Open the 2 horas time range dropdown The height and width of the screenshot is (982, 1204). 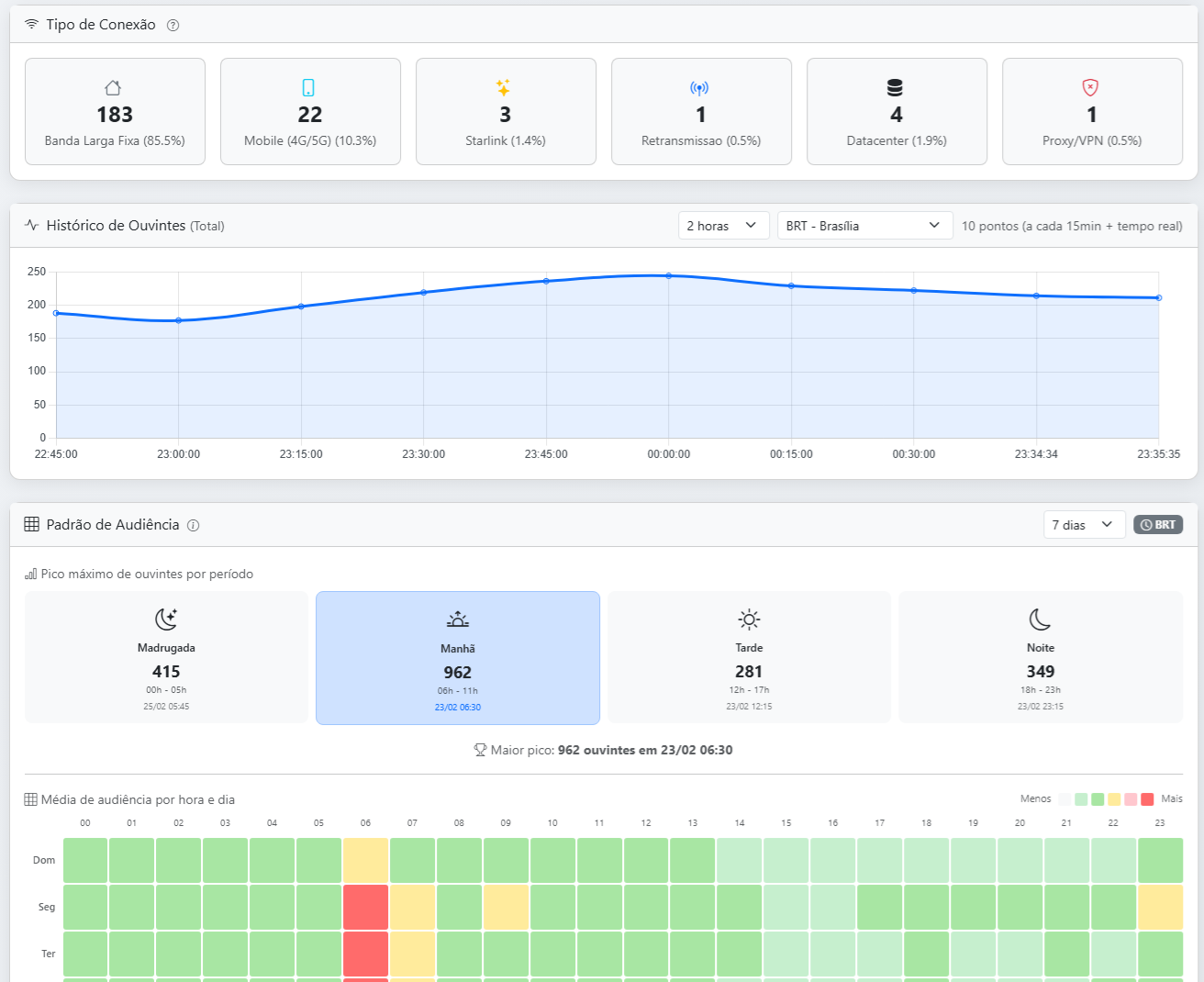[x=722, y=226]
